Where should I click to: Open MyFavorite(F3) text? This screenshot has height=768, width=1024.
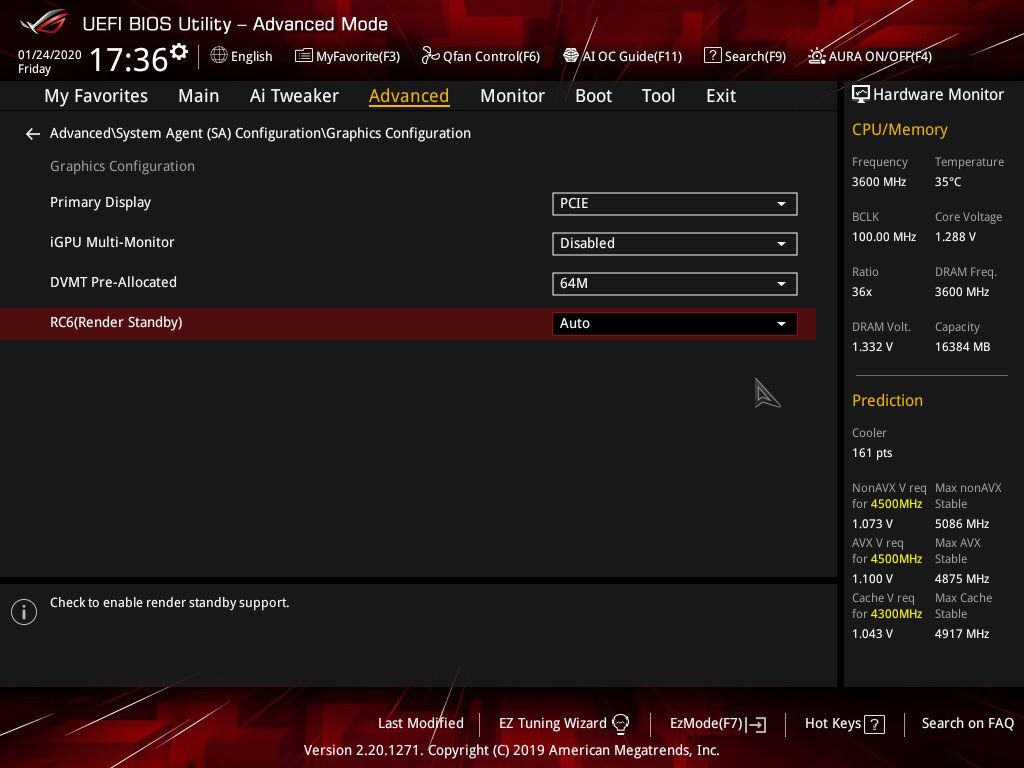point(358,56)
